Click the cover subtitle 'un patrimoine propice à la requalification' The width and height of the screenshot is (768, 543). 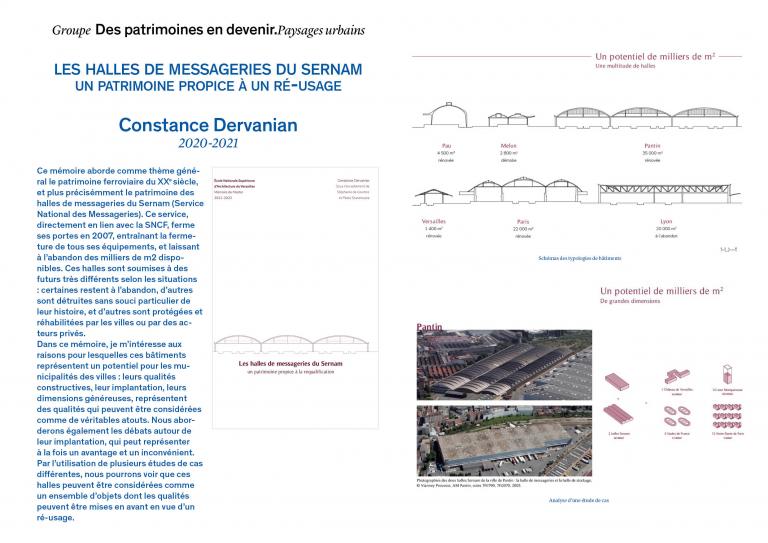click(x=290, y=372)
